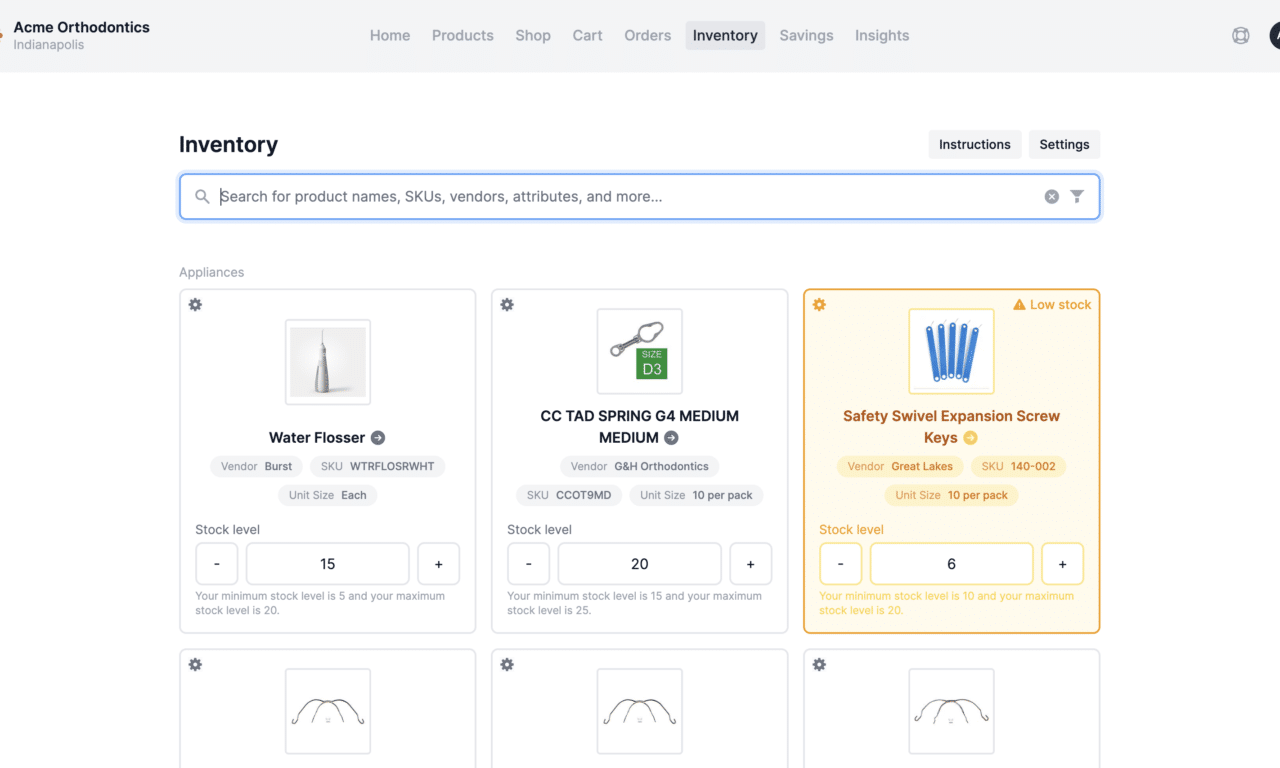Click the Water Flosser product image
This screenshot has height=768, width=1280.
tap(328, 362)
